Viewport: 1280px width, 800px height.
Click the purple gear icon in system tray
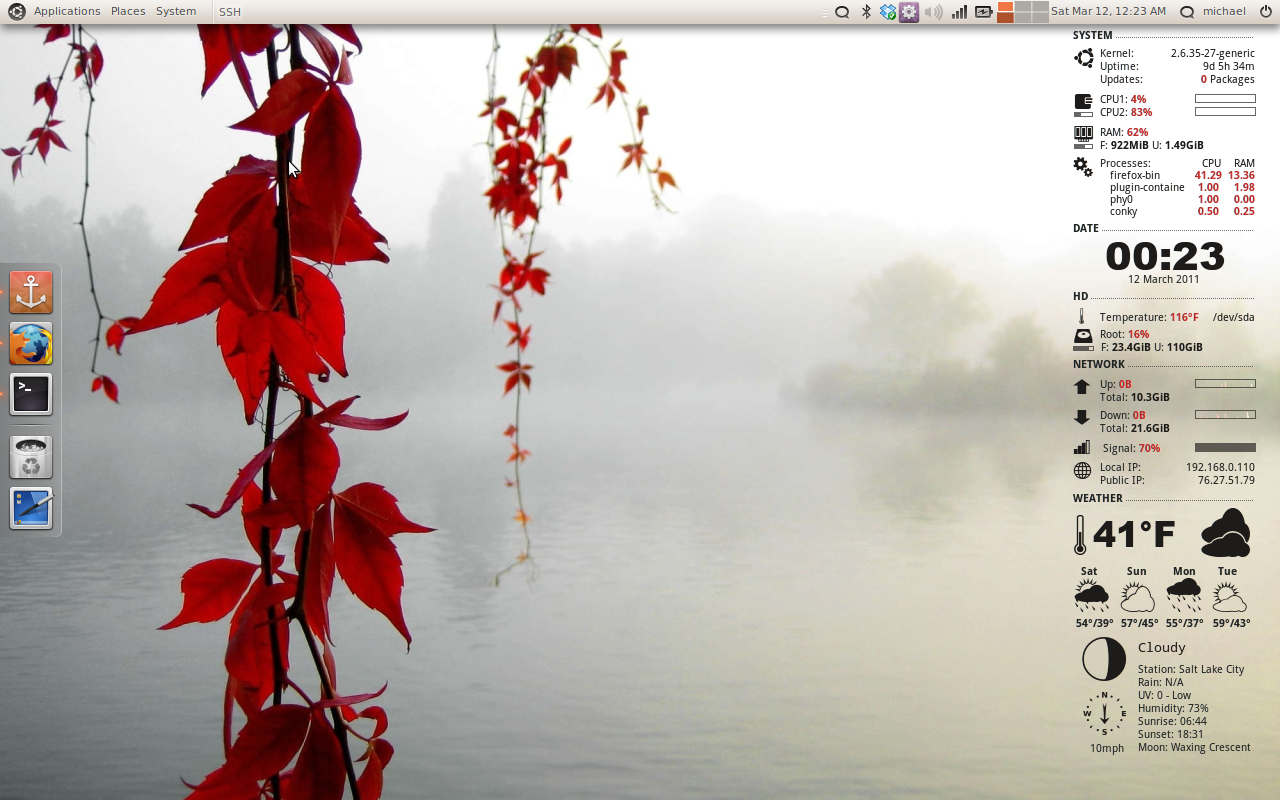(909, 12)
